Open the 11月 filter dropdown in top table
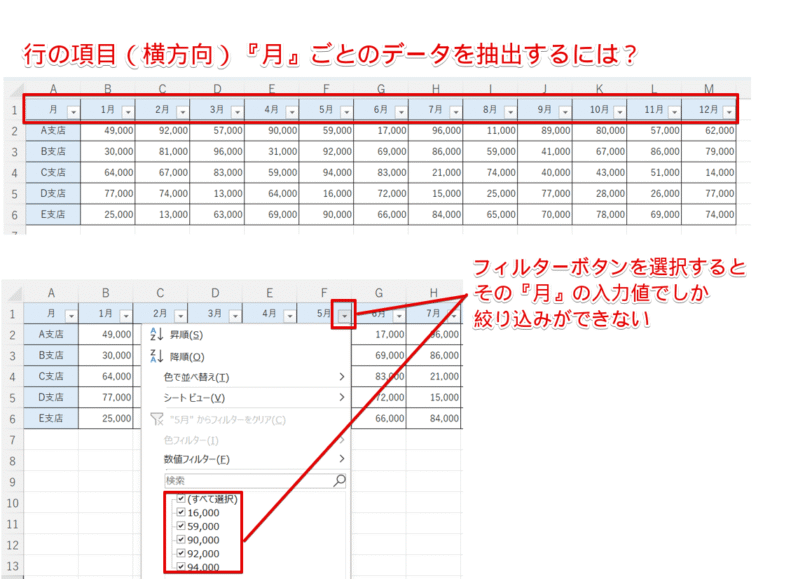812x579 pixels. click(x=674, y=112)
